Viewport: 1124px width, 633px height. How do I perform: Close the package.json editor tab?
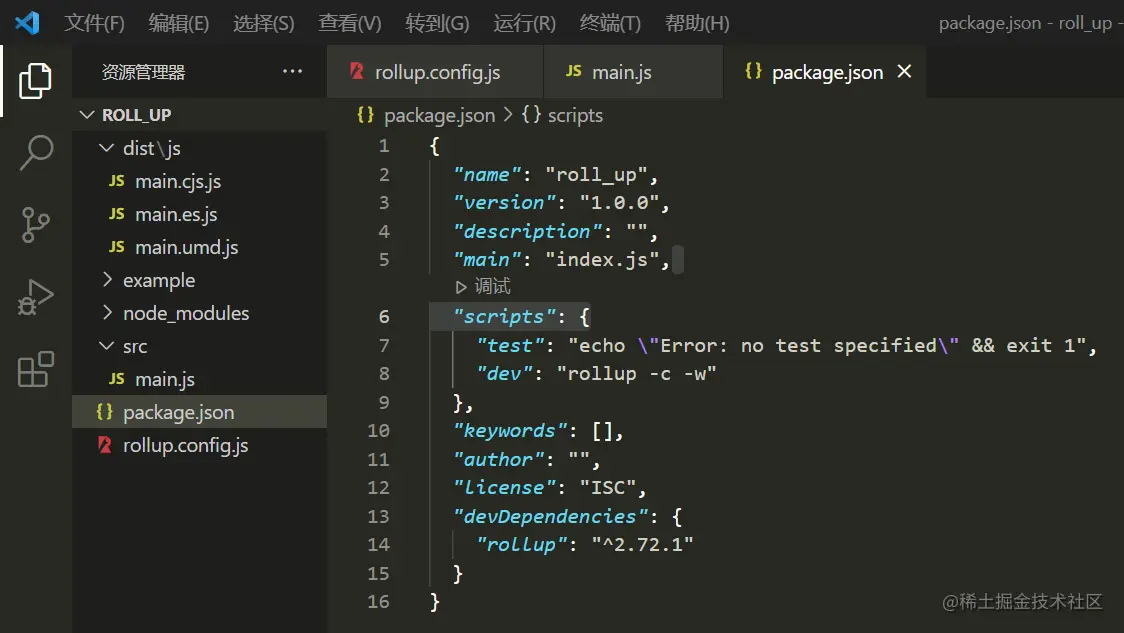tap(905, 72)
